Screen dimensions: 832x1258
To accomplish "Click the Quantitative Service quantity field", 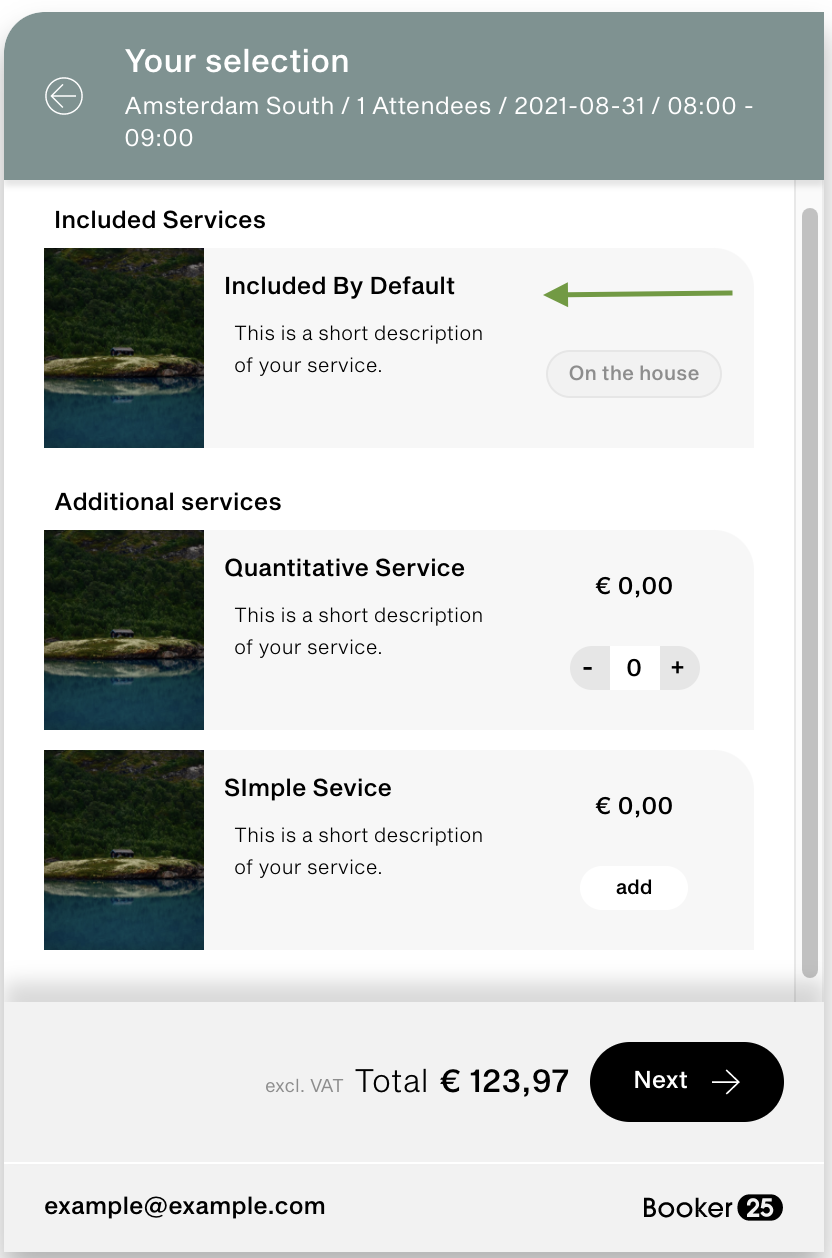I will [634, 668].
